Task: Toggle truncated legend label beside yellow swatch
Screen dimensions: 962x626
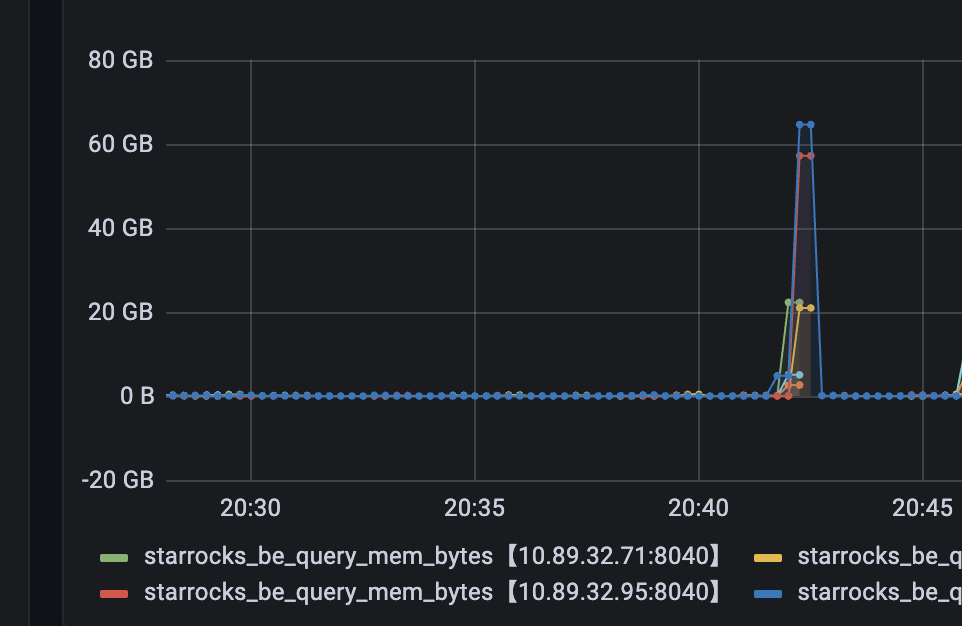Action: point(878,556)
